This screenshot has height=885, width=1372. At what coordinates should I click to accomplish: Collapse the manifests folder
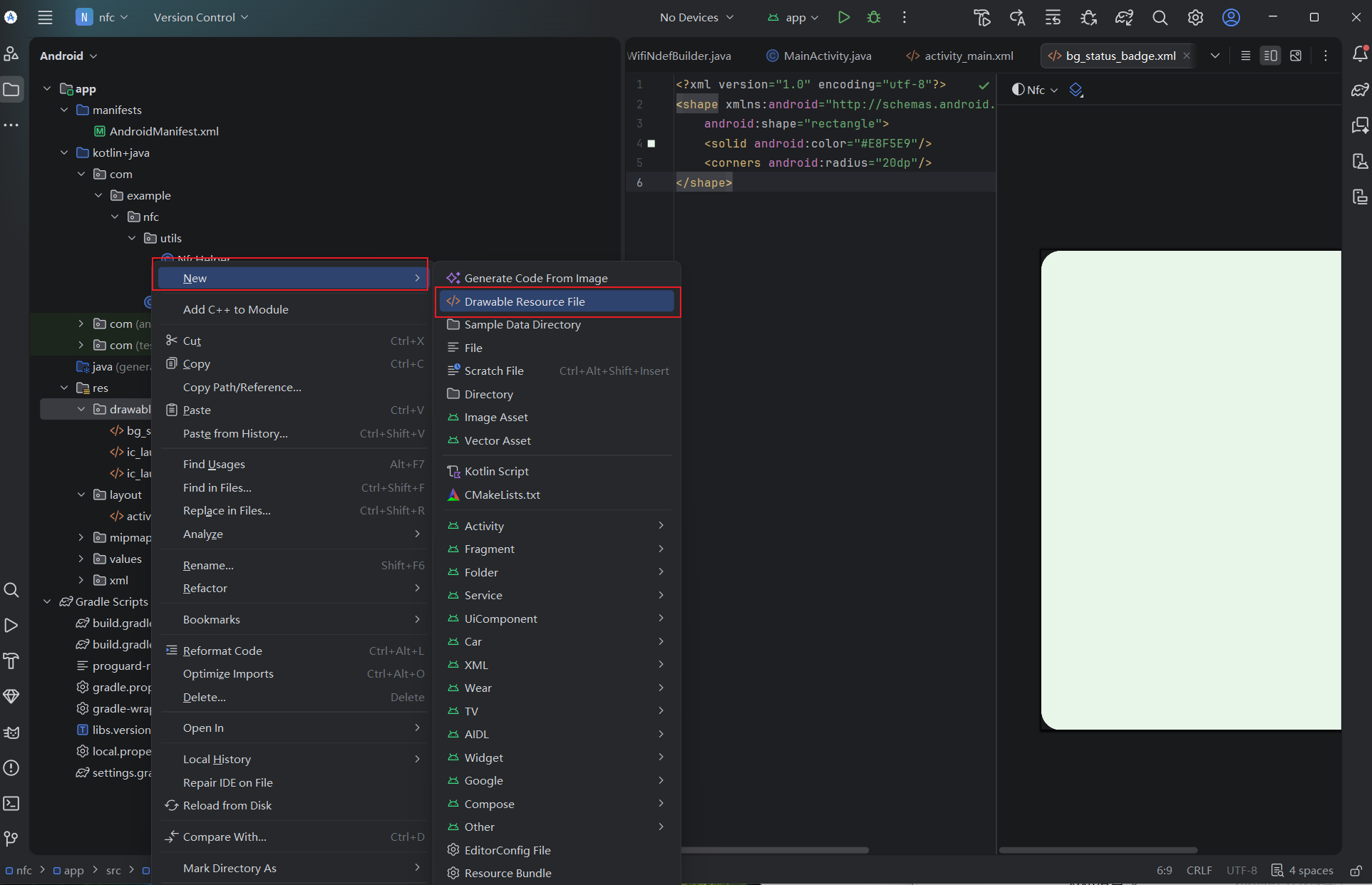pos(64,110)
